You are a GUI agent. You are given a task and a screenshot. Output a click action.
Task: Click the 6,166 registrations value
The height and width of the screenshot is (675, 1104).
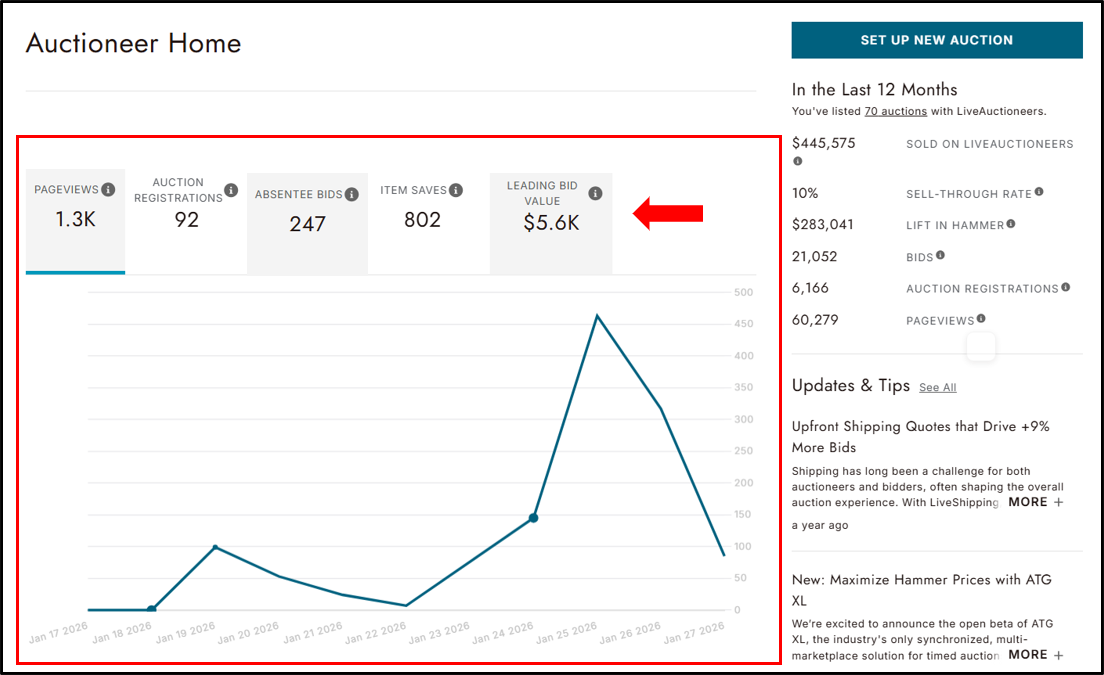coord(810,288)
